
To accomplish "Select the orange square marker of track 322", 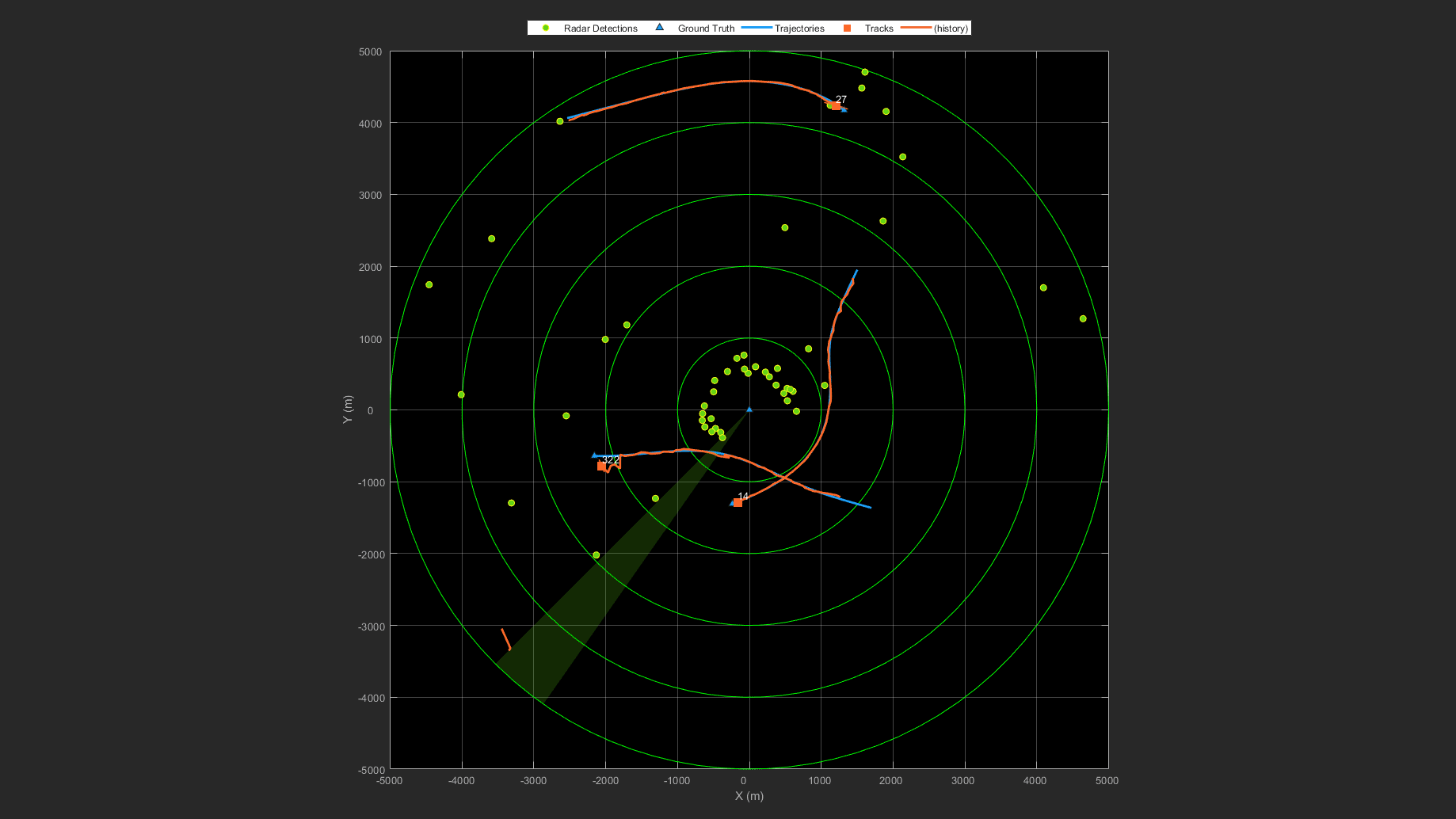I will (602, 466).
